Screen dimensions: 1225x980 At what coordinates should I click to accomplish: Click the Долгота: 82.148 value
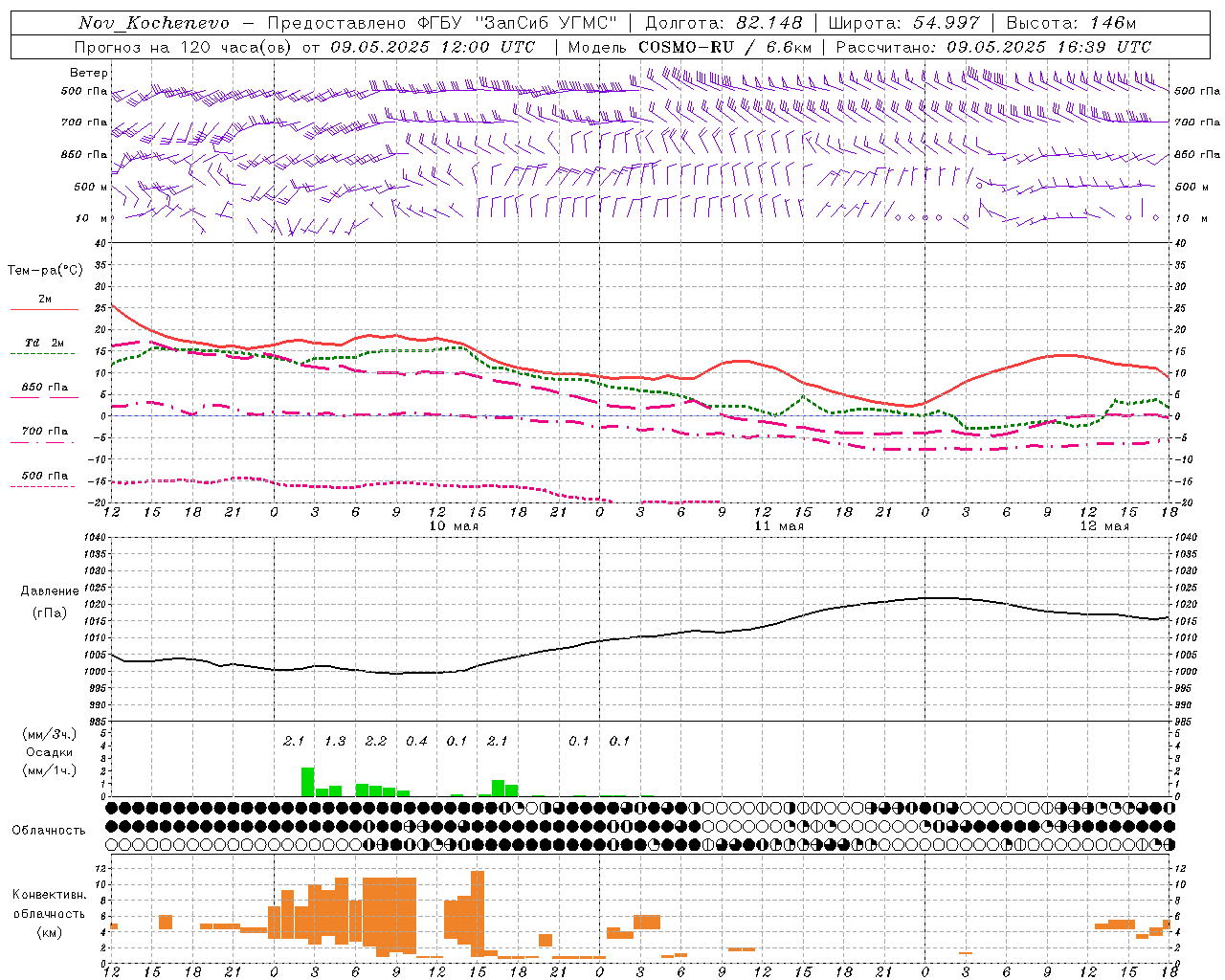724,23
